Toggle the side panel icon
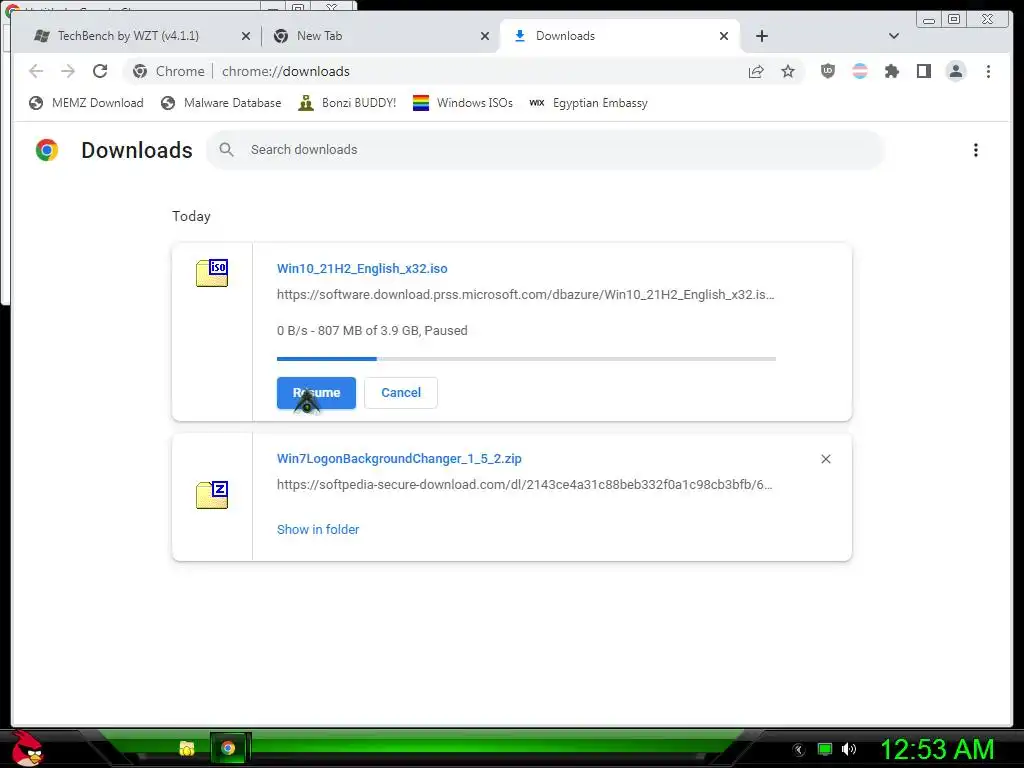Viewport: 1024px width, 768px height. 923,71
